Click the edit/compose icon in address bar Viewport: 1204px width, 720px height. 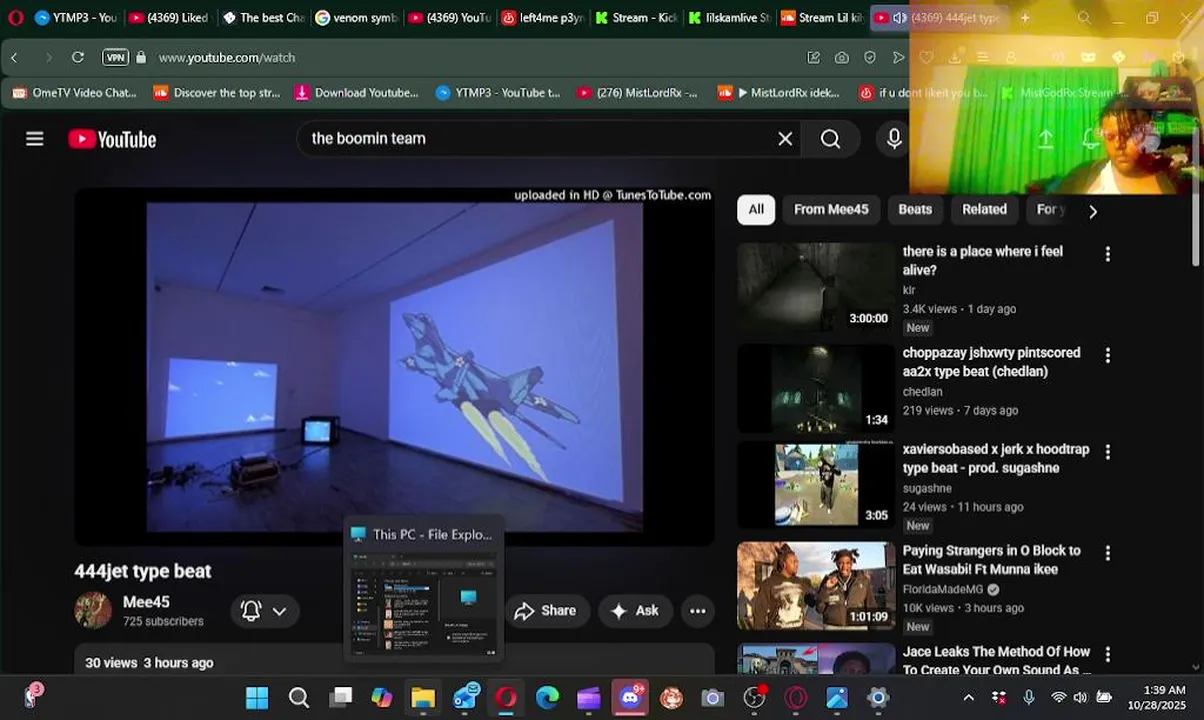tap(814, 58)
